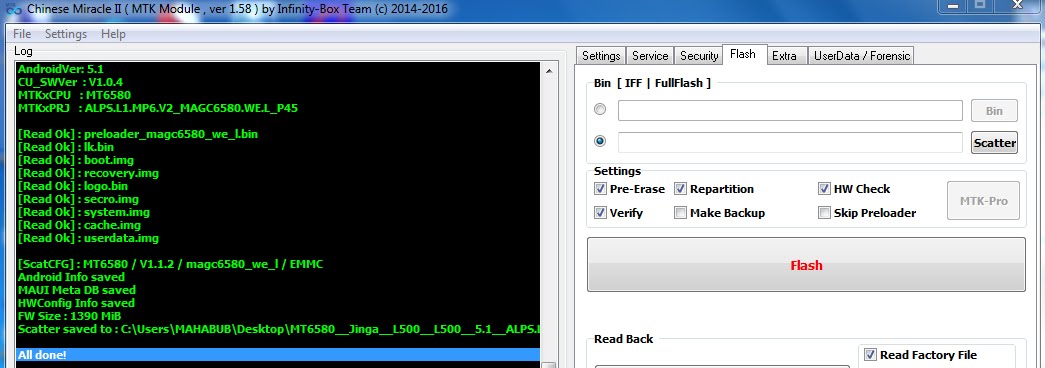Select the Bin file radio button
Image resolution: width=1045 pixels, height=368 pixels.
click(x=600, y=109)
